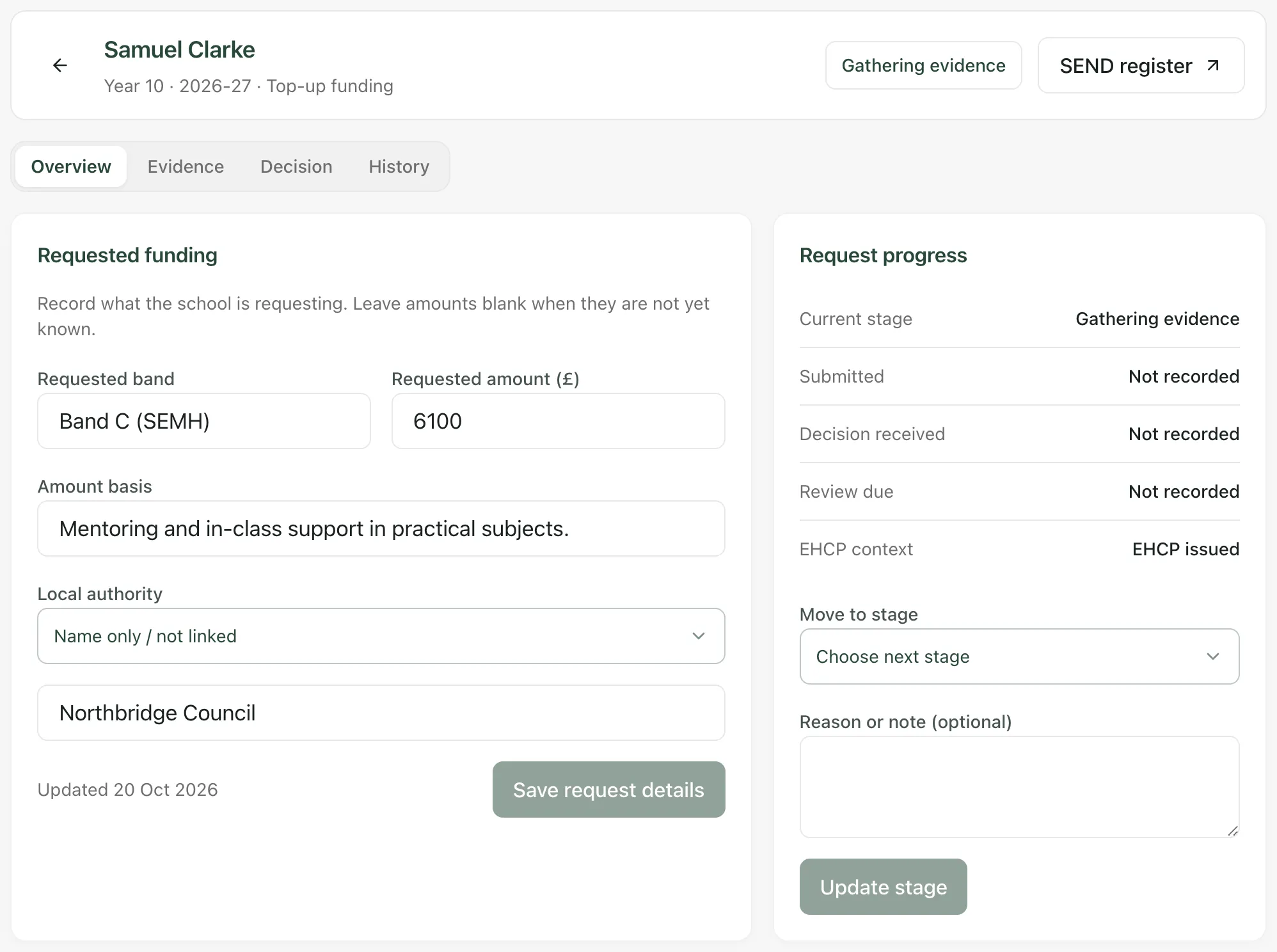Click the Requested amount (£) field
Screen dimensions: 1277x952
pos(558,421)
